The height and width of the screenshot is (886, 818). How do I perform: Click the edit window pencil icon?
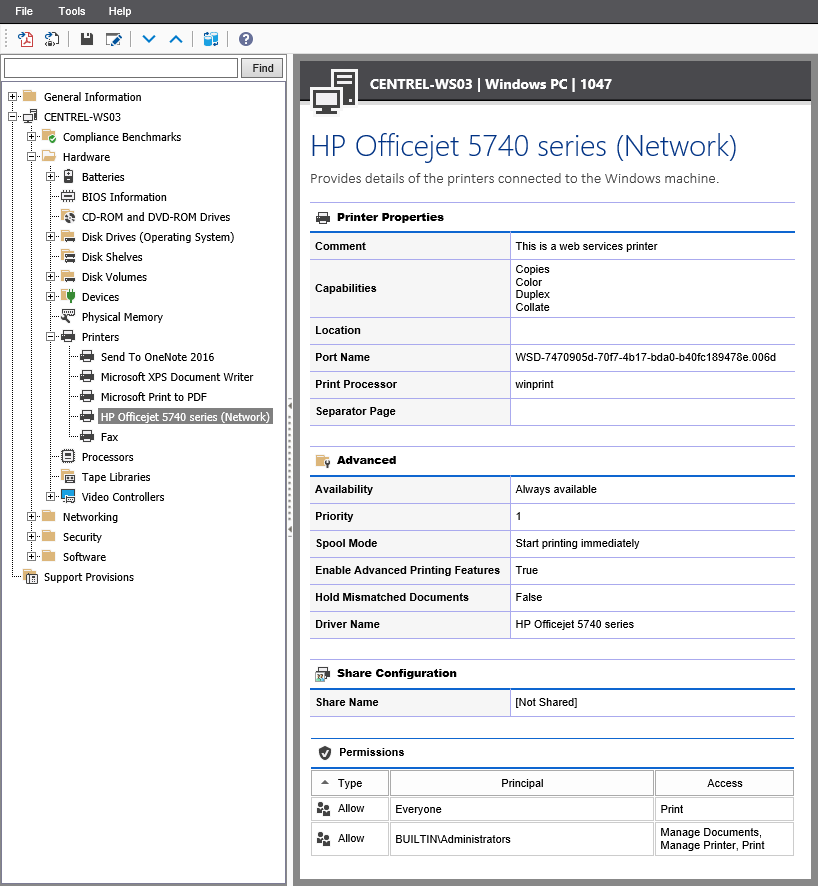pyautogui.click(x=114, y=39)
